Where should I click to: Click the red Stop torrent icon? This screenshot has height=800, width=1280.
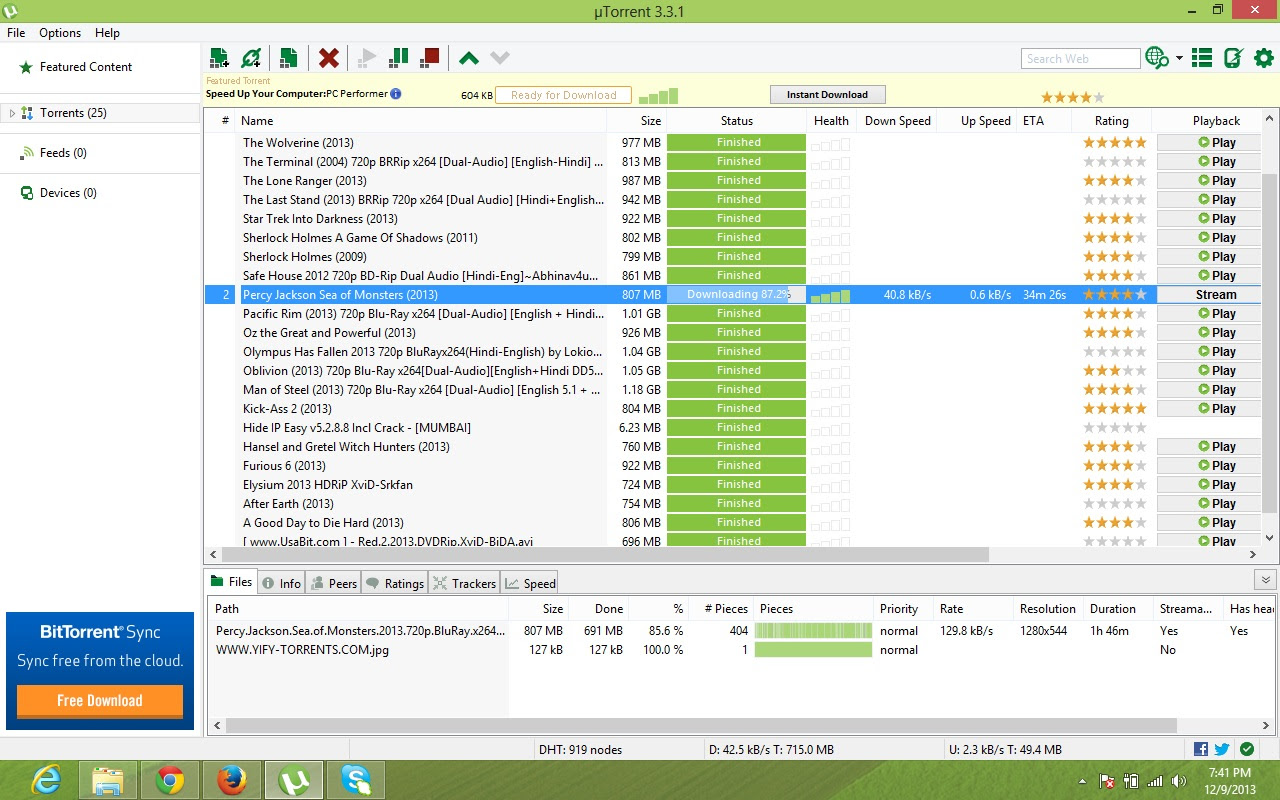[430, 58]
